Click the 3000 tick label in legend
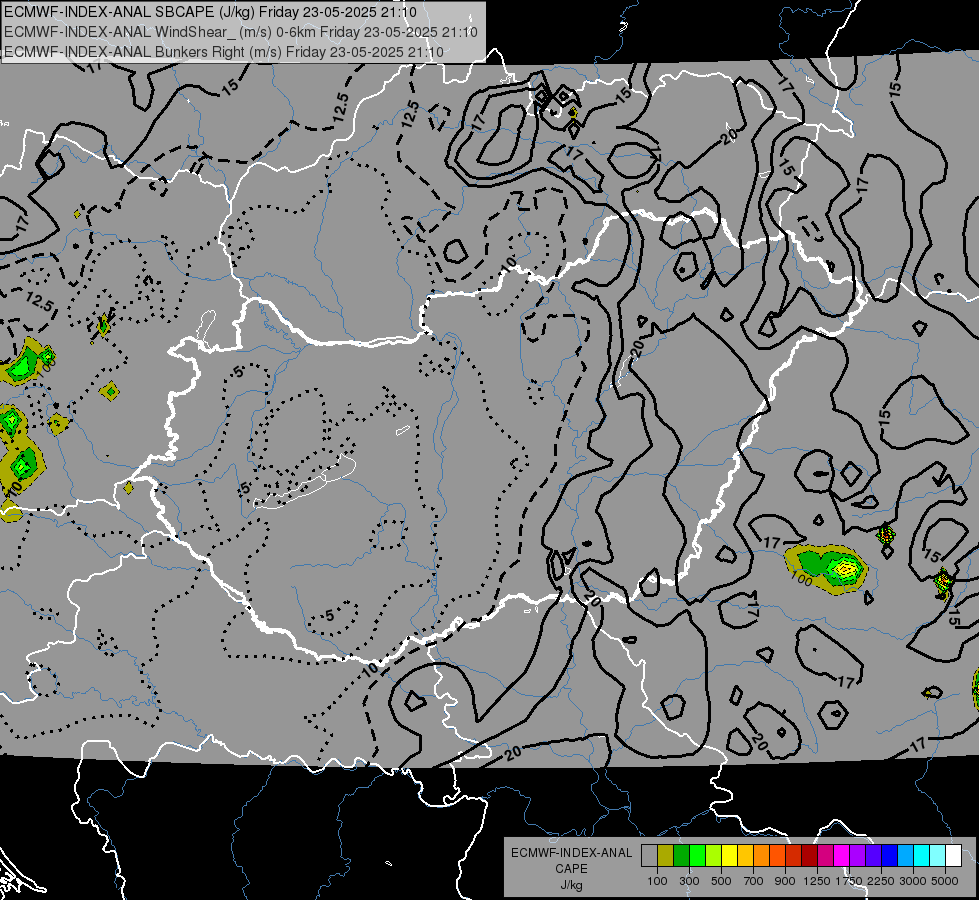Image resolution: width=979 pixels, height=900 pixels. pyautogui.click(x=913, y=881)
